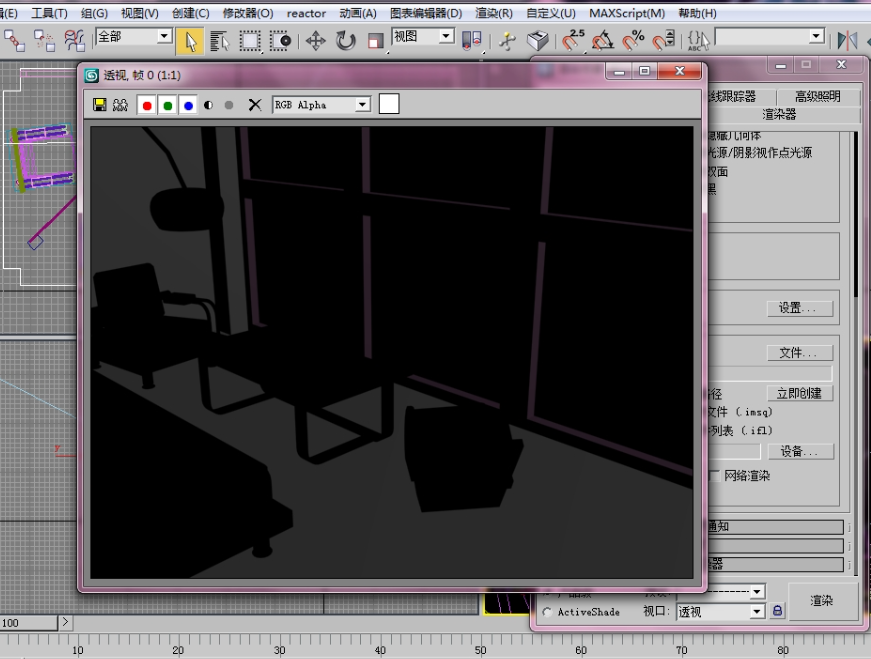The width and height of the screenshot is (871, 659).
Task: Open the RGB Alpha channel dropdown
Action: coord(363,105)
